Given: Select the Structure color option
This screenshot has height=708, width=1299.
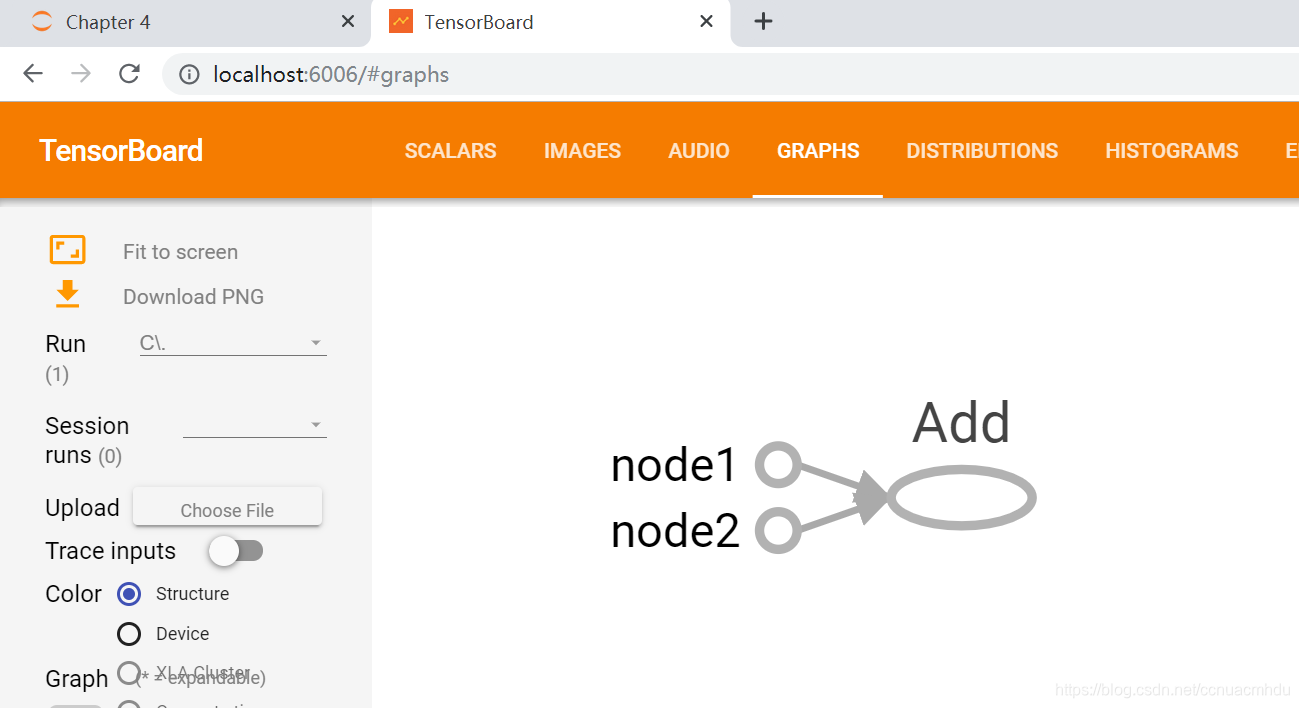Looking at the screenshot, I should [129, 594].
